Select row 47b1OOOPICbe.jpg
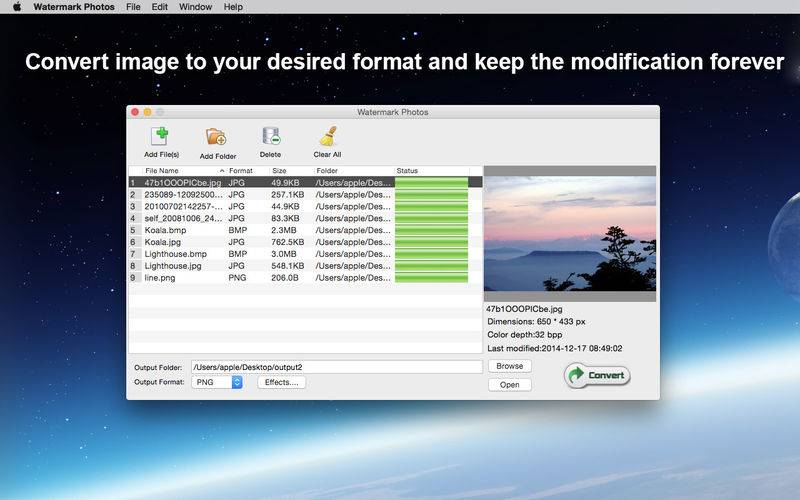Image resolution: width=800 pixels, height=500 pixels. [305, 182]
